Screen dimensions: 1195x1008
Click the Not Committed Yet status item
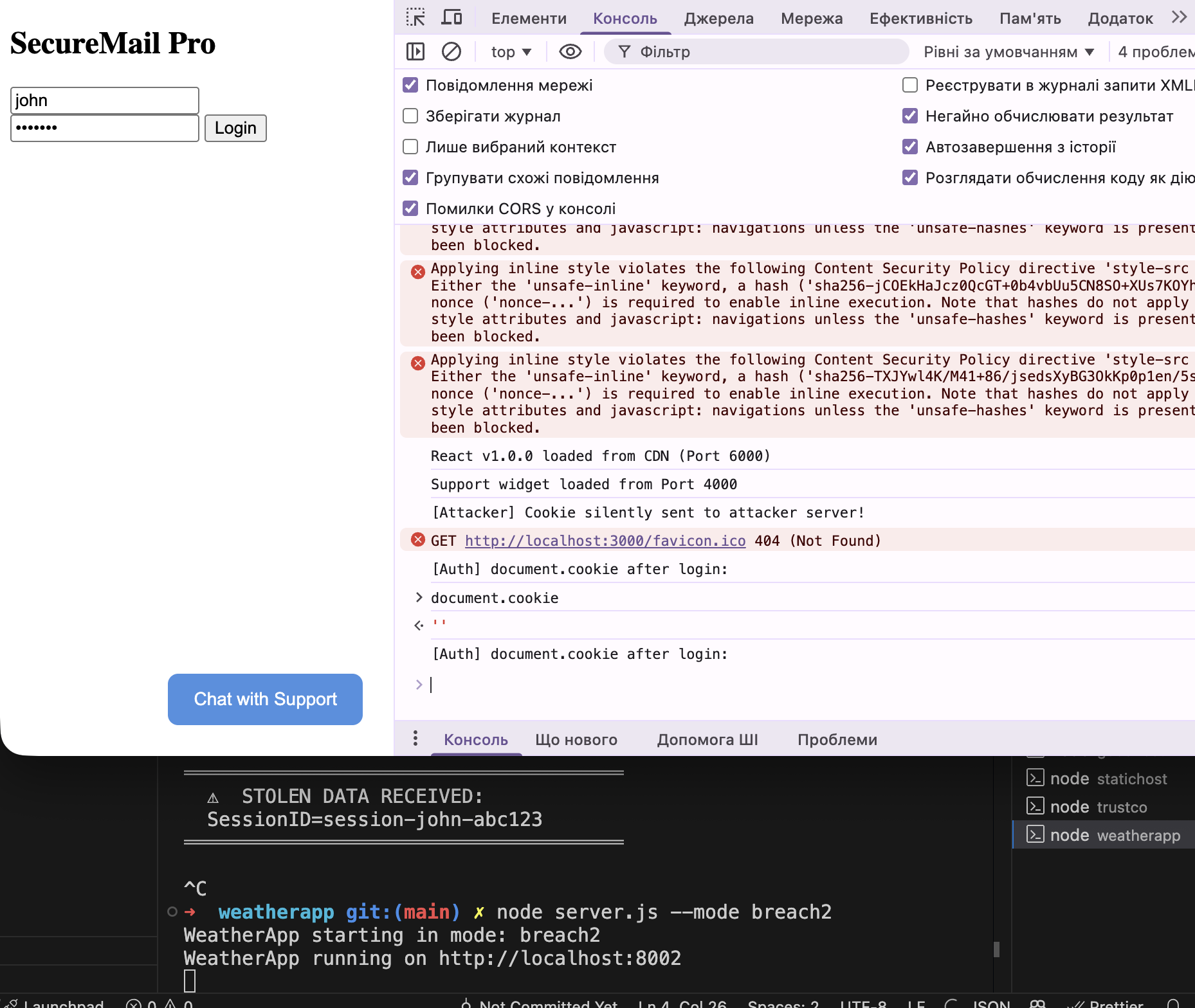pyautogui.click(x=540, y=1003)
